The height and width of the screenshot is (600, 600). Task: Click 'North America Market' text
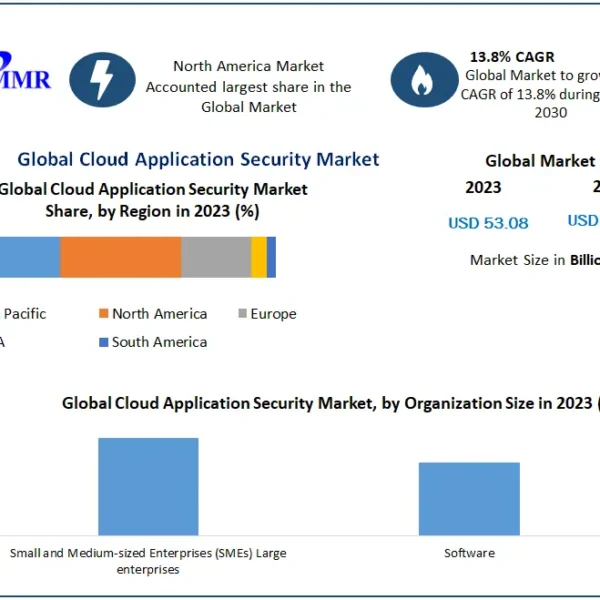(x=249, y=66)
